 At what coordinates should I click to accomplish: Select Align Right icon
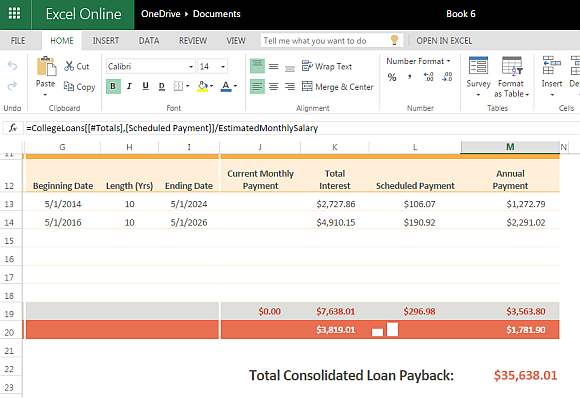pos(290,87)
